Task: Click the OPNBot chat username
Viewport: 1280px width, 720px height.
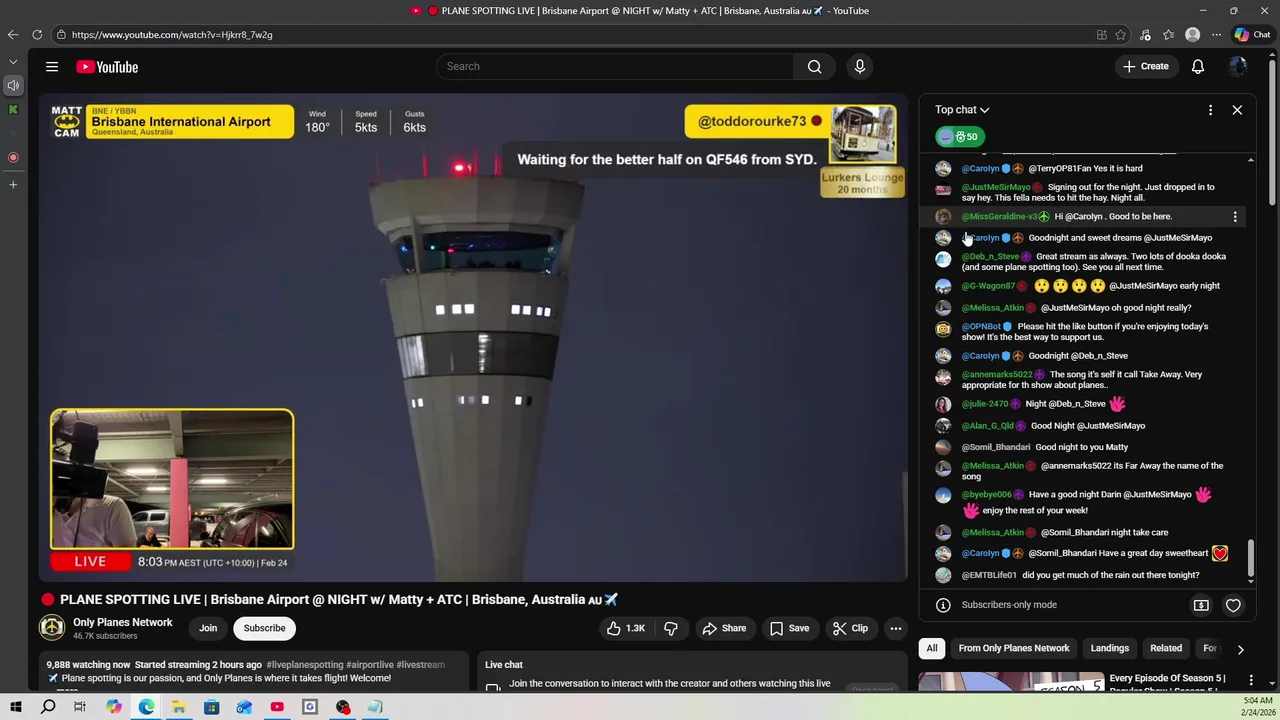Action: coord(981,327)
